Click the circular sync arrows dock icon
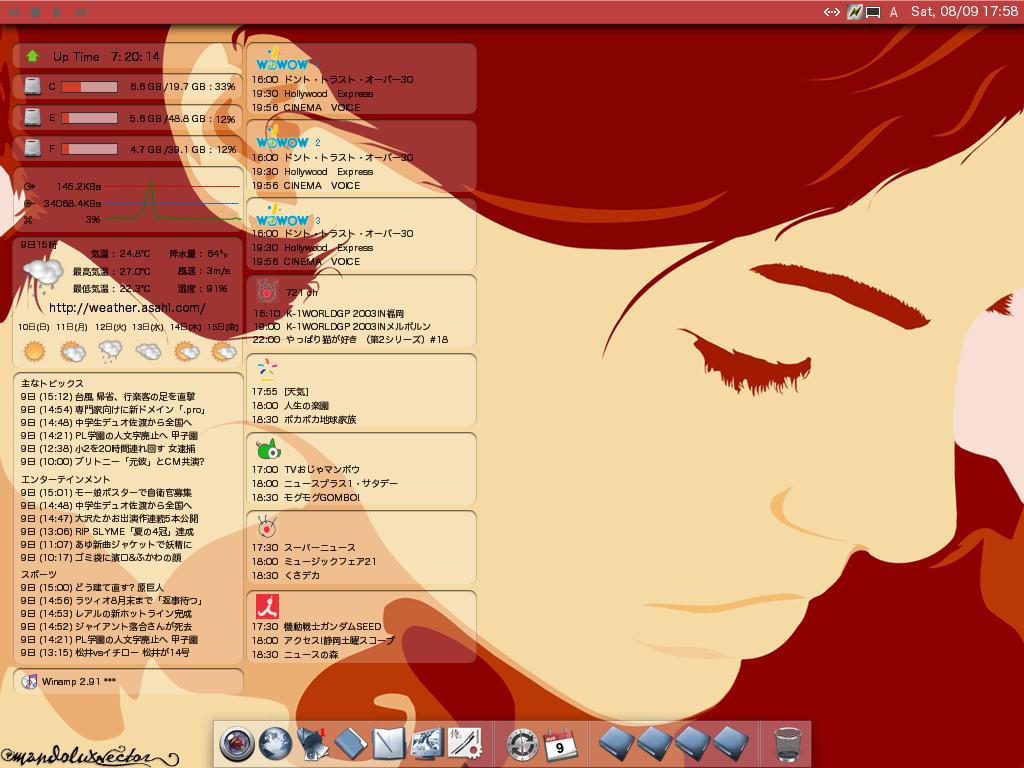The width and height of the screenshot is (1024, 768). point(522,744)
